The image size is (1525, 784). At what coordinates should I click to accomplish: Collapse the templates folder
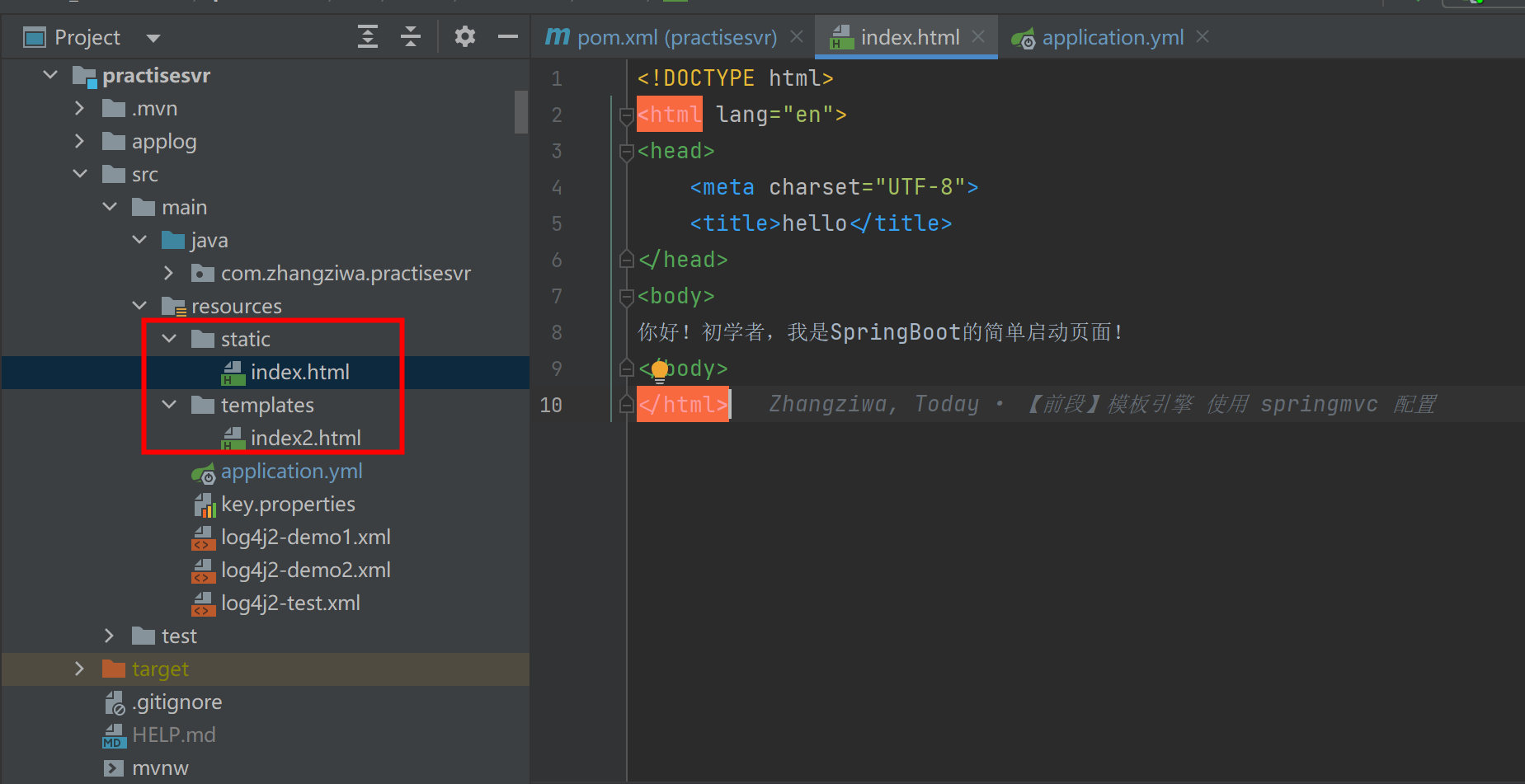(169, 405)
